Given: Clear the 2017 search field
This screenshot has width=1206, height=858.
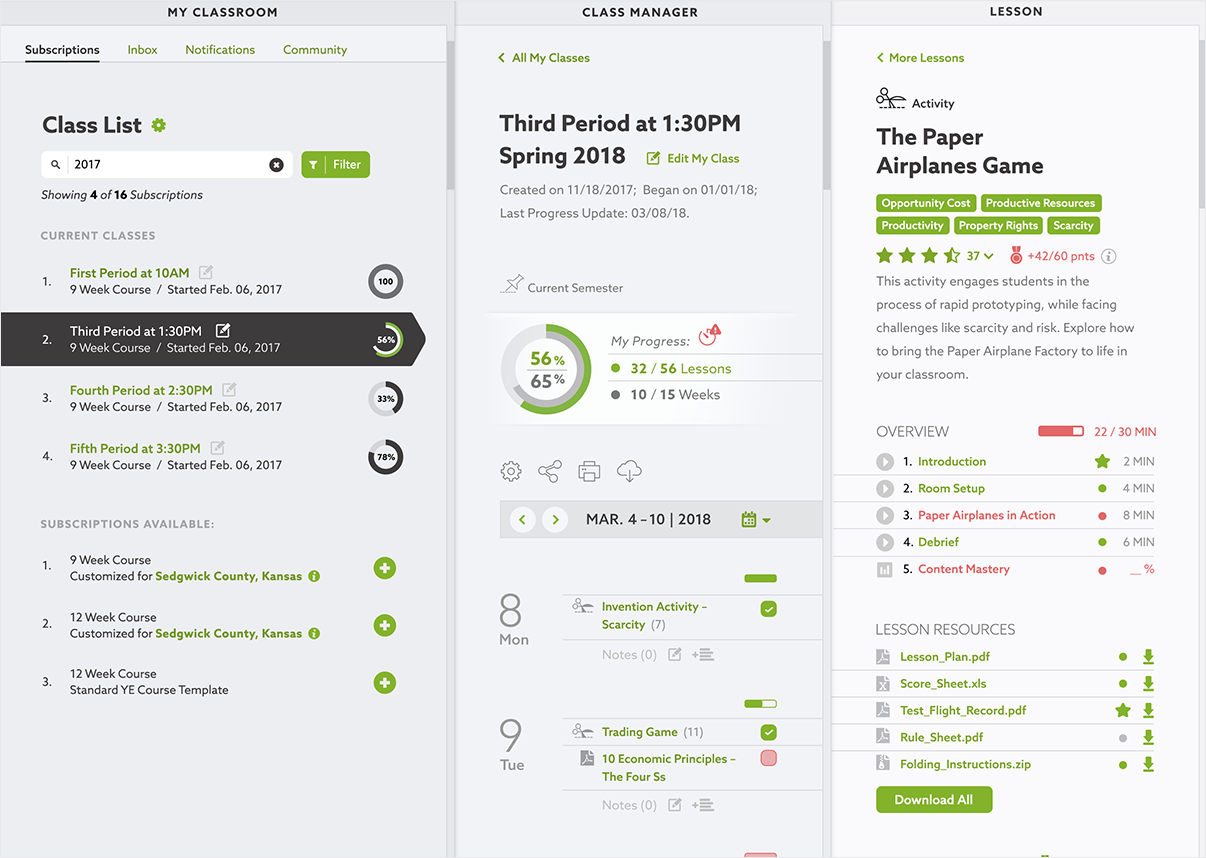Looking at the screenshot, I should point(276,165).
